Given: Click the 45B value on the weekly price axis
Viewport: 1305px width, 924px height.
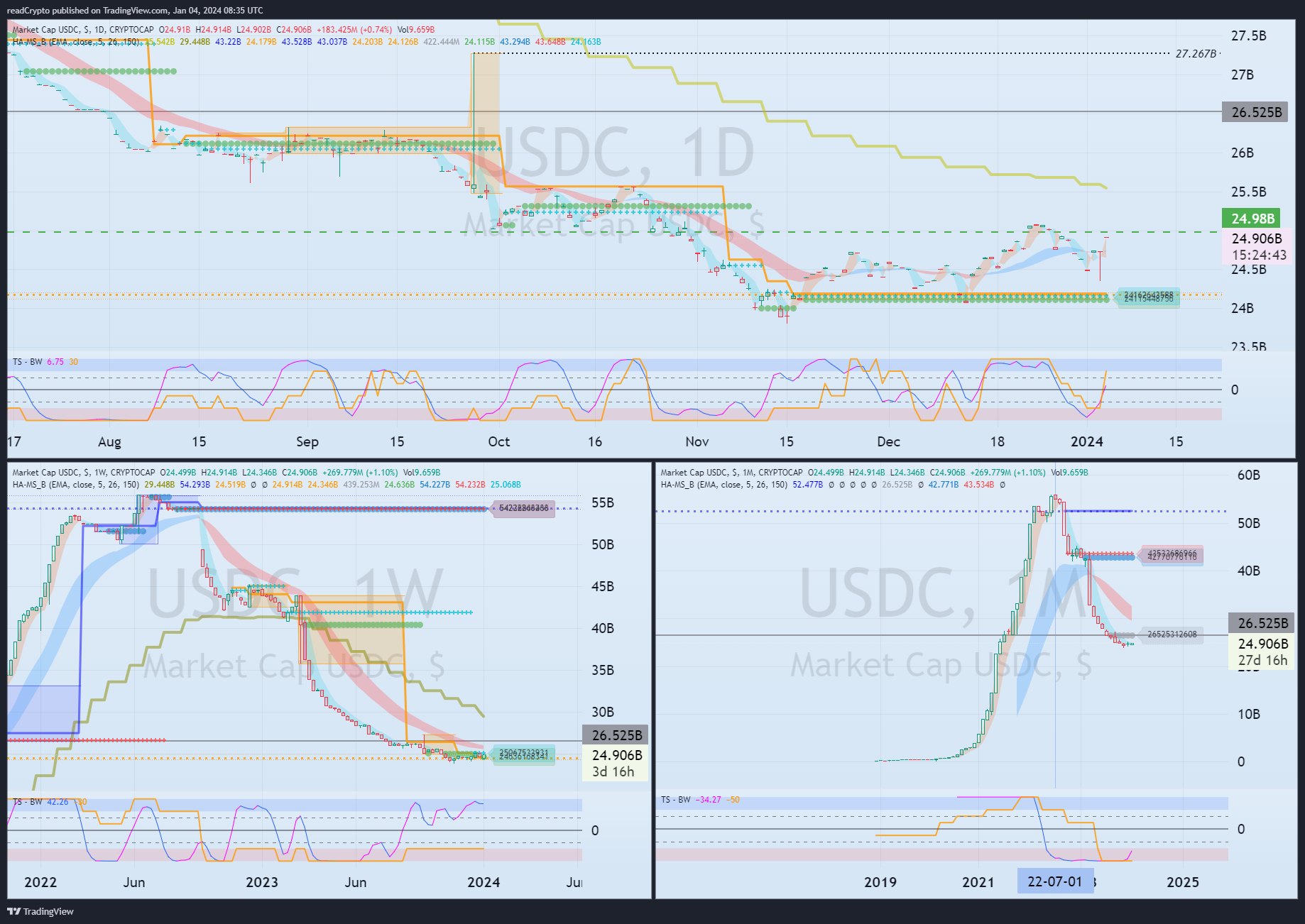Looking at the screenshot, I should point(602,586).
